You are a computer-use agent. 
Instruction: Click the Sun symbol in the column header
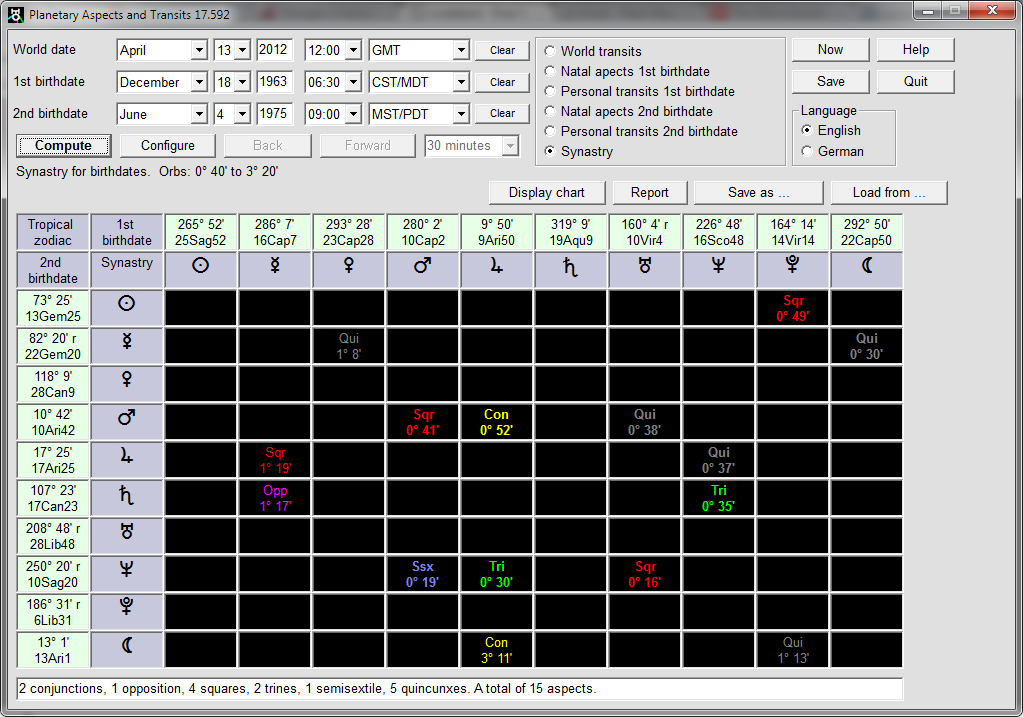tap(200, 265)
